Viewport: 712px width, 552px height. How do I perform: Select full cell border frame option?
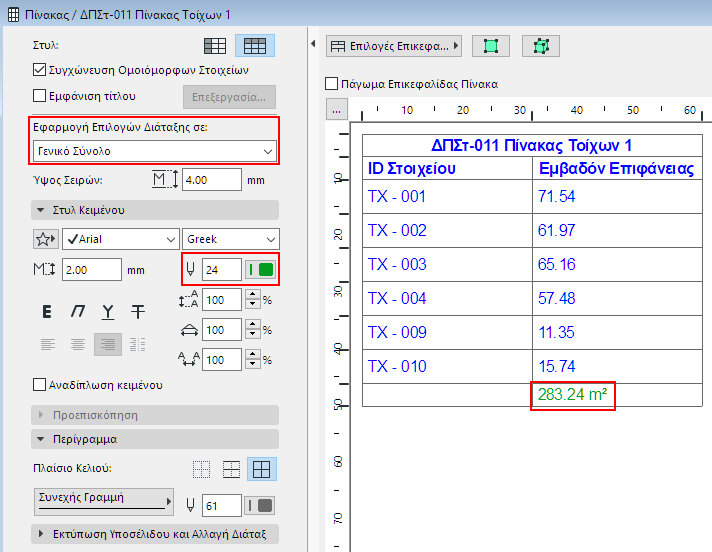262,469
